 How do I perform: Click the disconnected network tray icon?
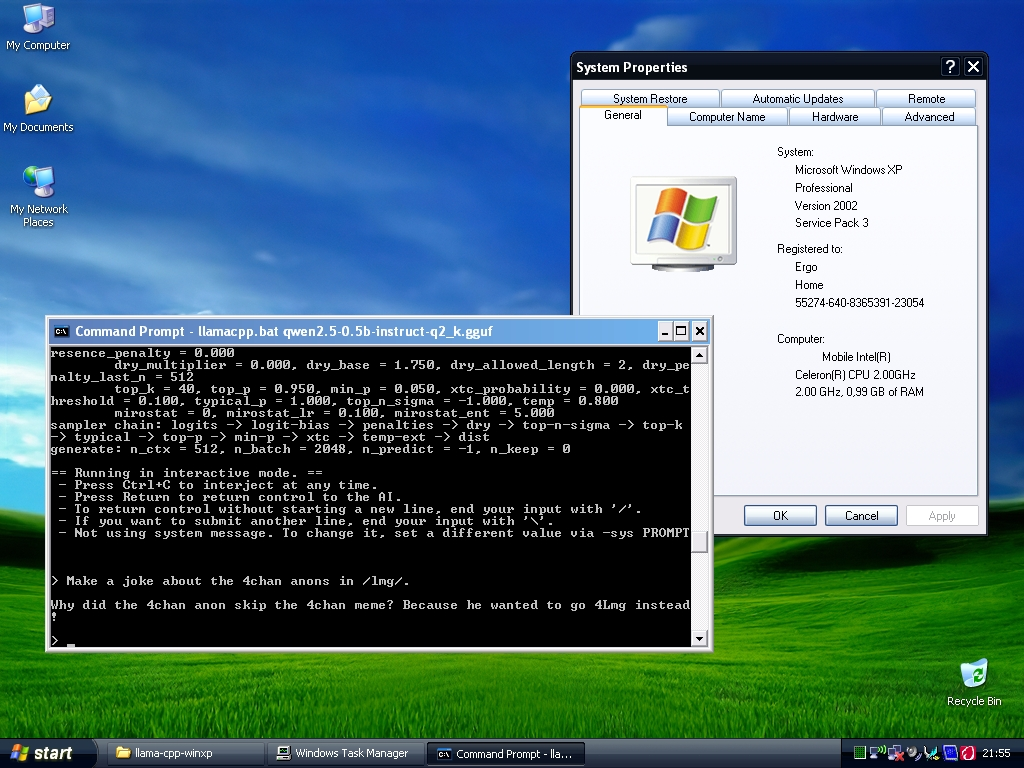(895, 753)
